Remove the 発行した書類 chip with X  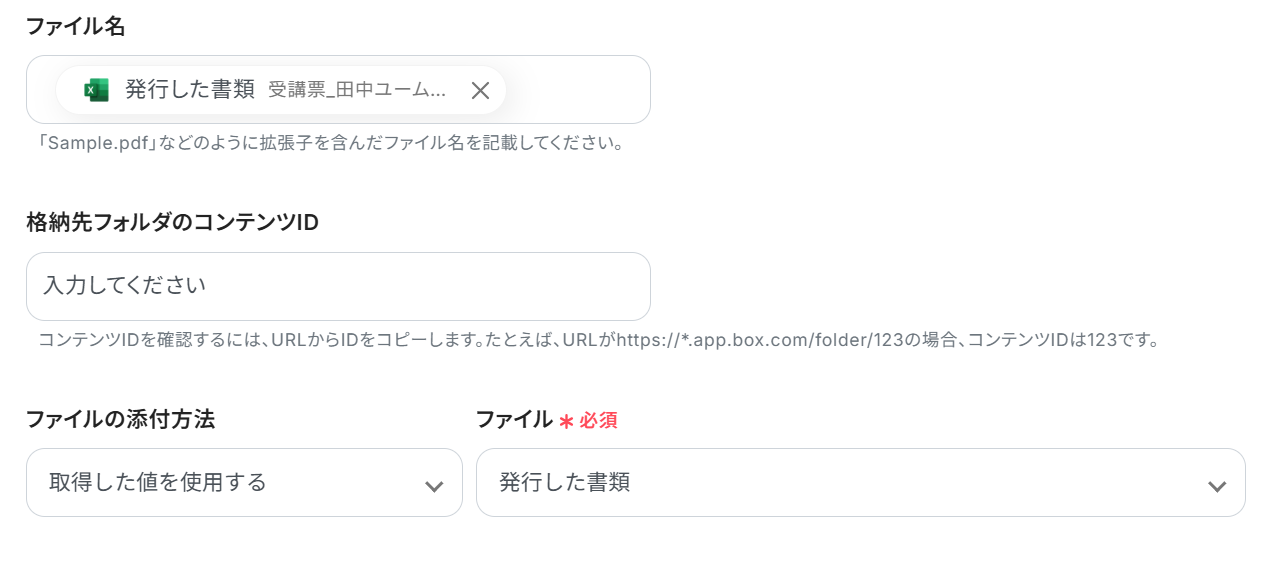pos(480,91)
